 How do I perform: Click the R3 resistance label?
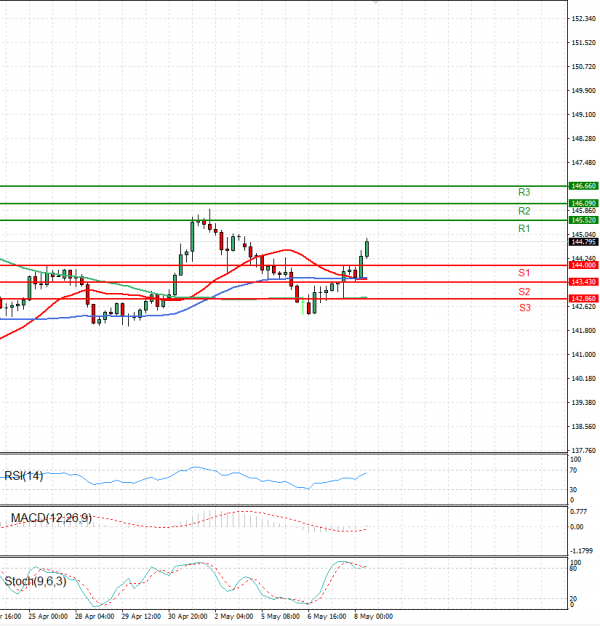(524, 192)
